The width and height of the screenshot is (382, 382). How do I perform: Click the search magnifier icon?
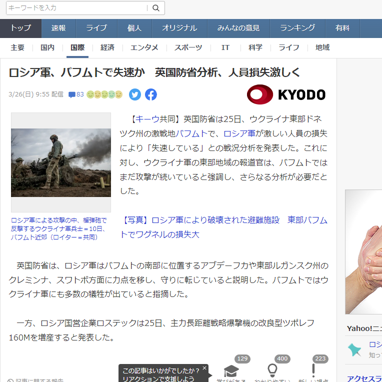point(156,8)
